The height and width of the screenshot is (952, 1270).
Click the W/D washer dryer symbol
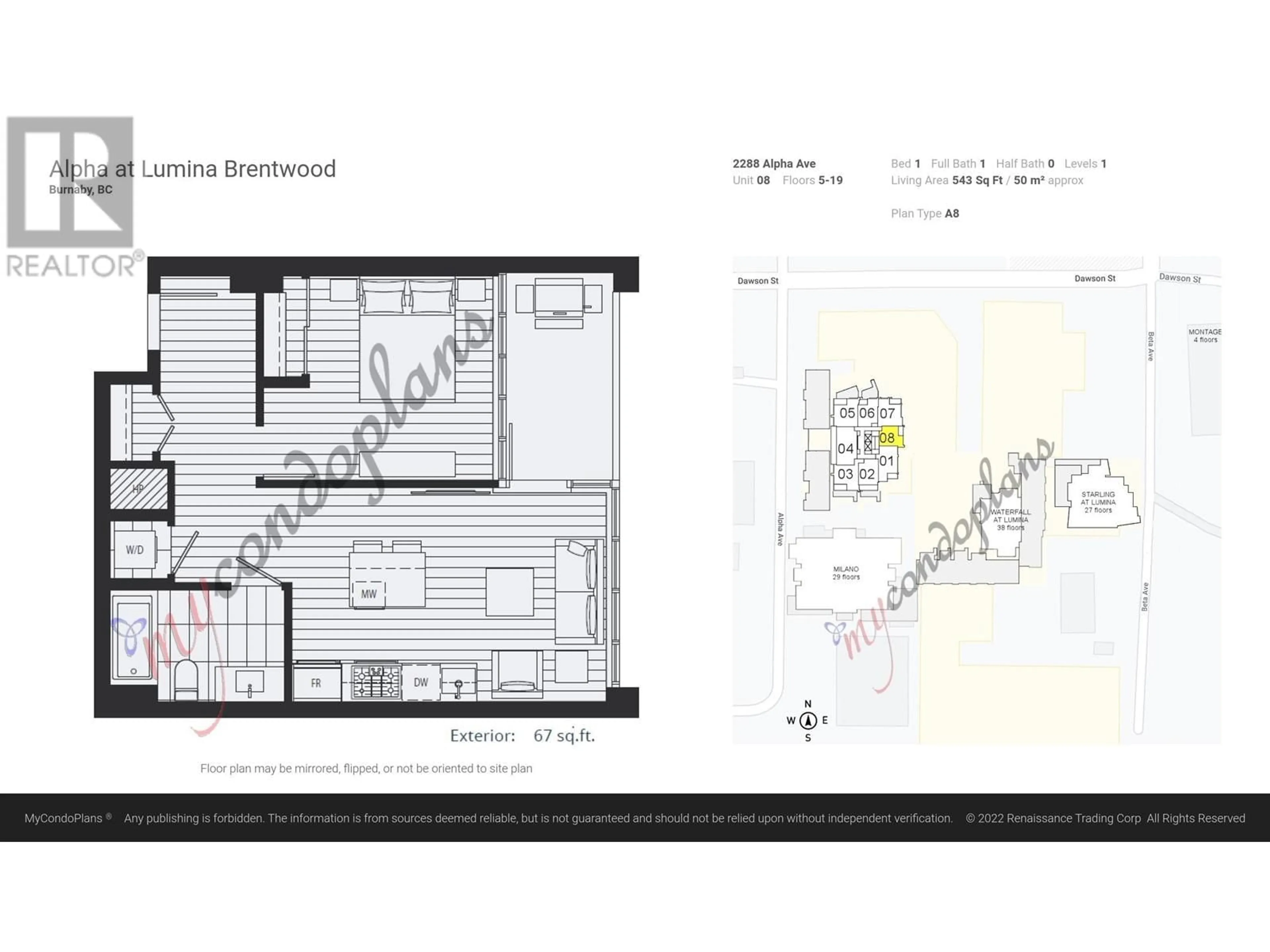click(x=134, y=550)
